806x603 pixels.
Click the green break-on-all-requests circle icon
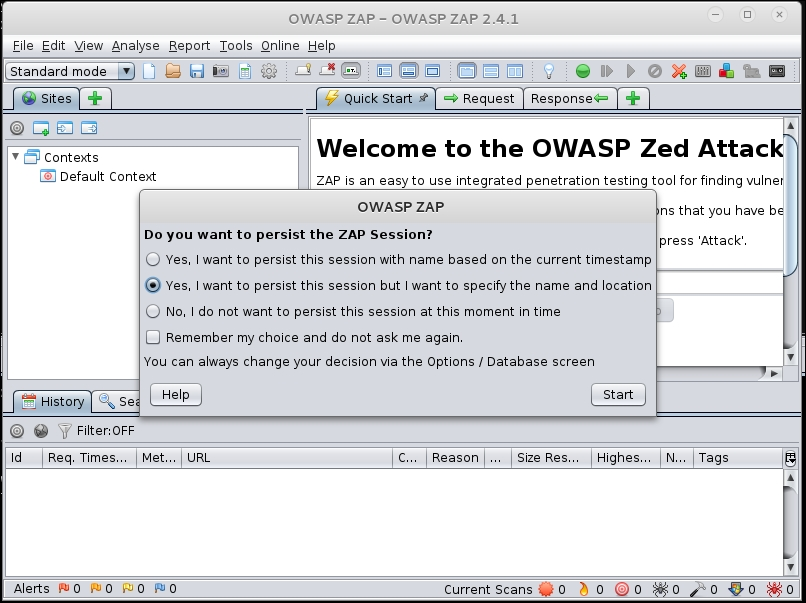click(582, 71)
